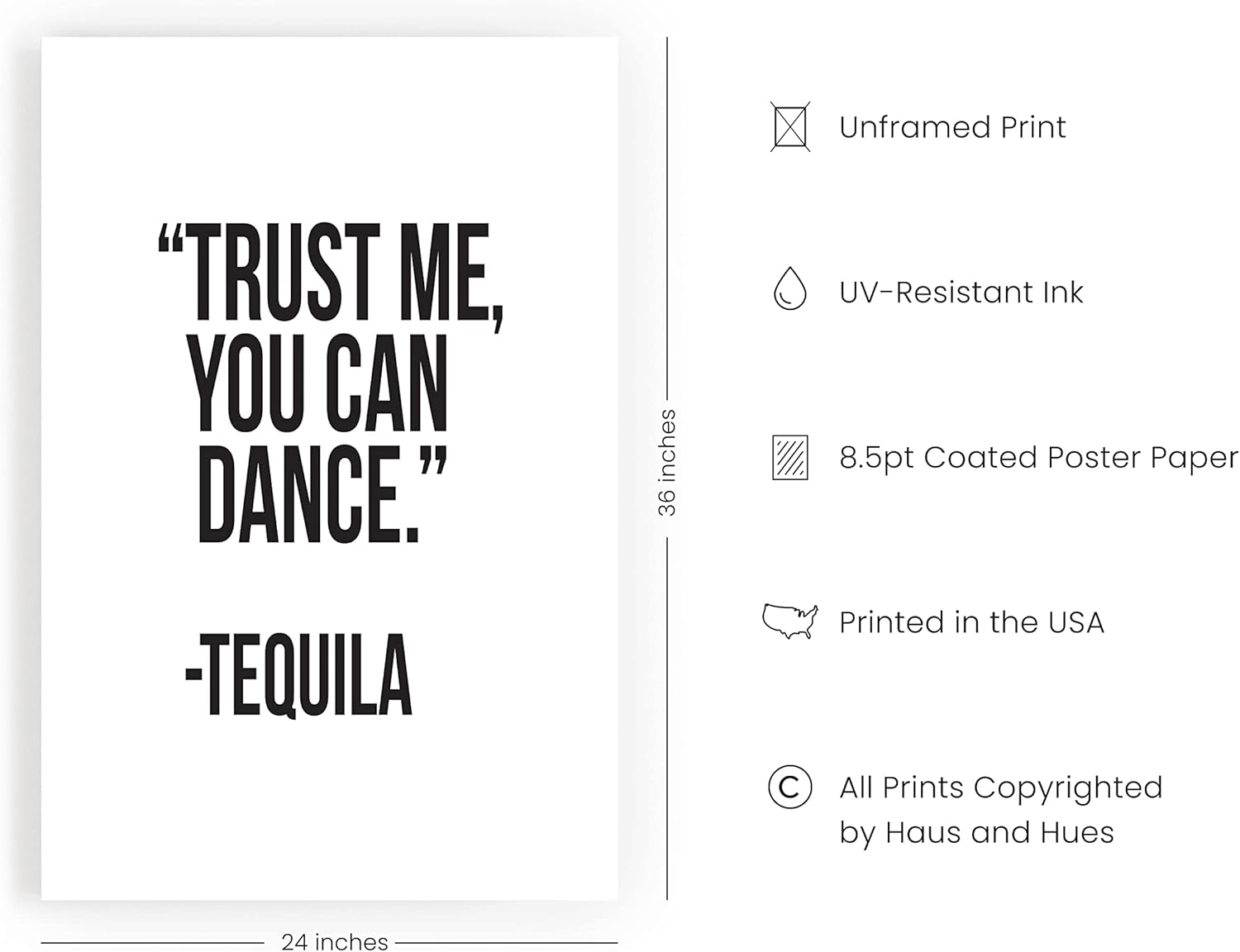Click the copyright symbol icon
This screenshot has height=952, width=1240.
(x=789, y=787)
